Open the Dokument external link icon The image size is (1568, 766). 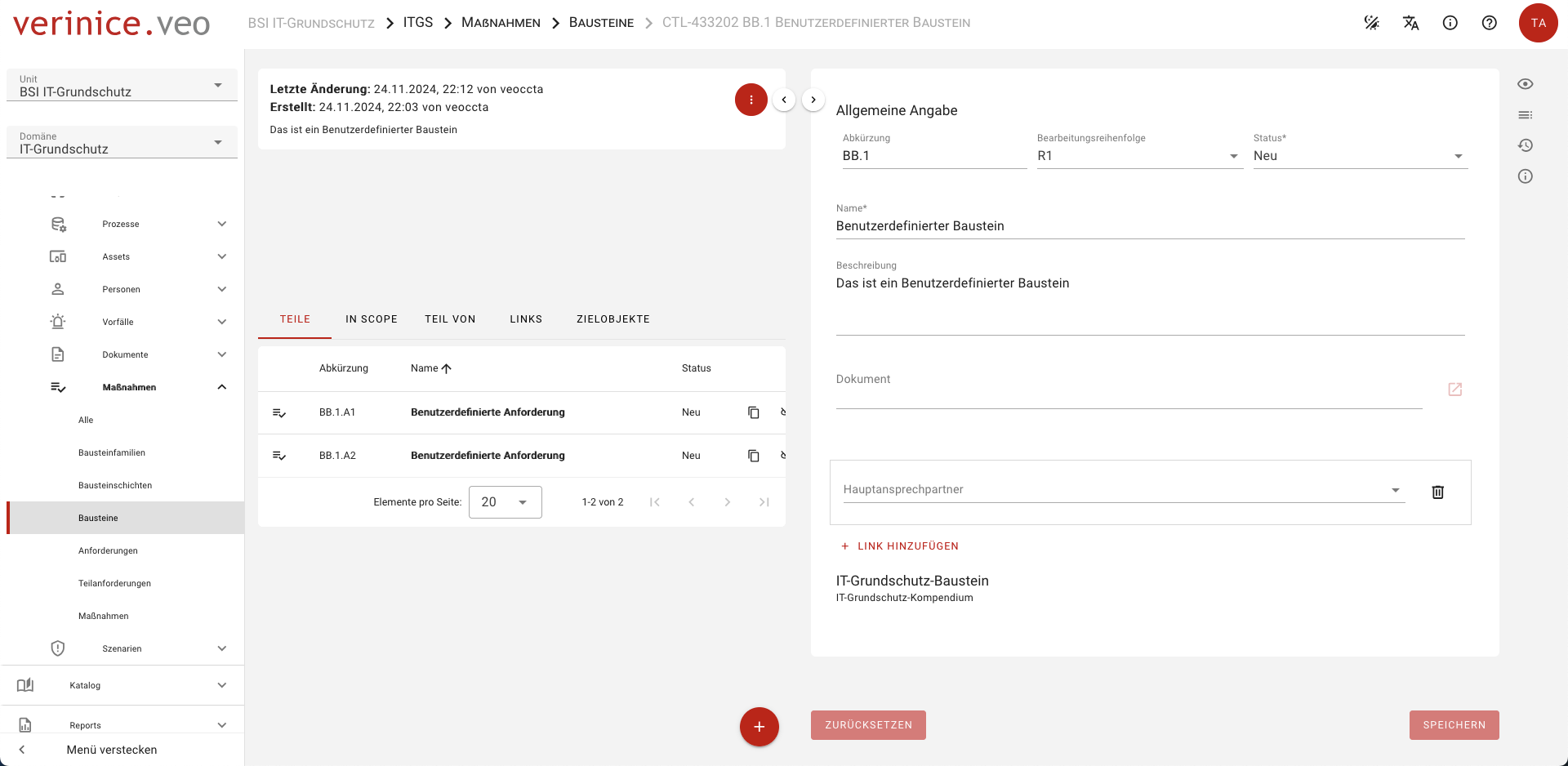[1454, 390]
